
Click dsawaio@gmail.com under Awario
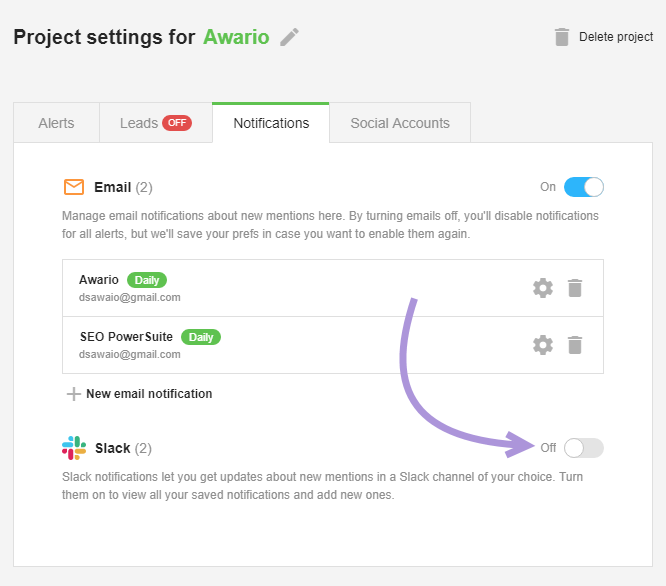point(130,297)
